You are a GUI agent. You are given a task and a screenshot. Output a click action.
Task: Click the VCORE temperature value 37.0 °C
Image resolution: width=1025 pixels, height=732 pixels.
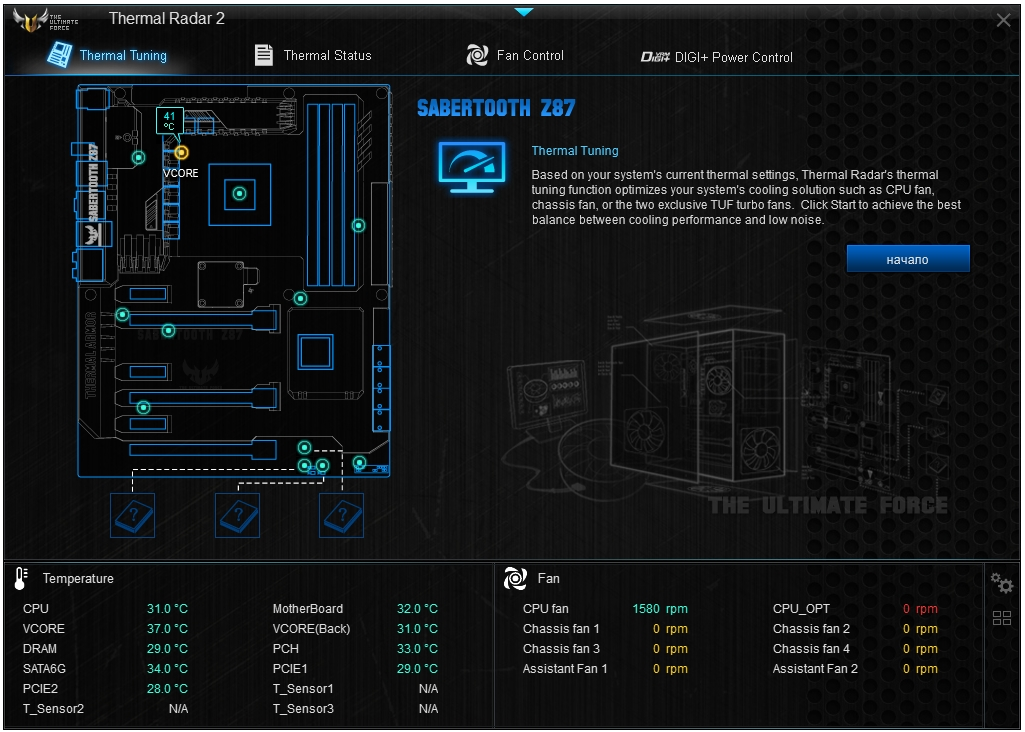167,629
